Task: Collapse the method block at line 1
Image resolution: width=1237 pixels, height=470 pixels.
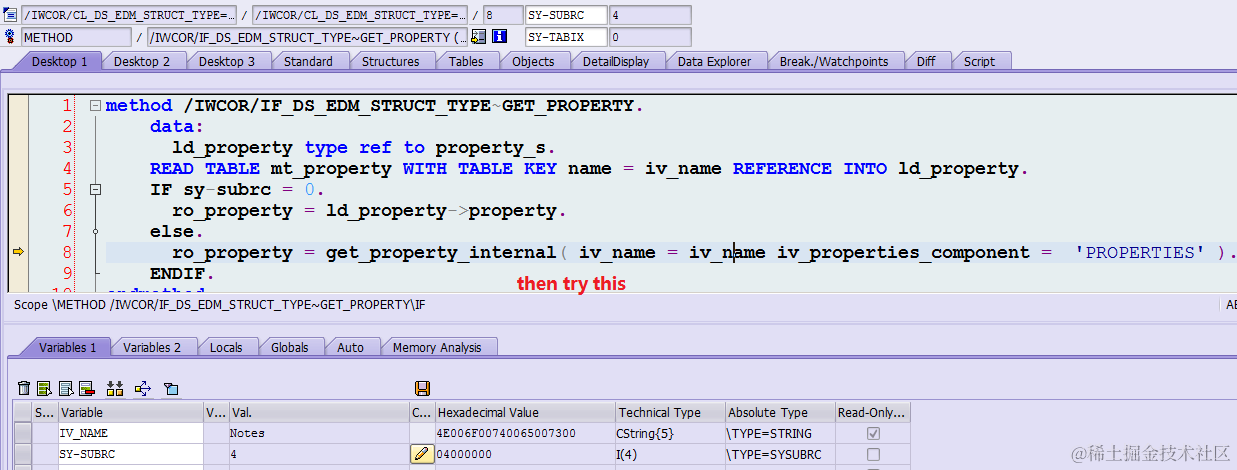Action: coord(95,105)
